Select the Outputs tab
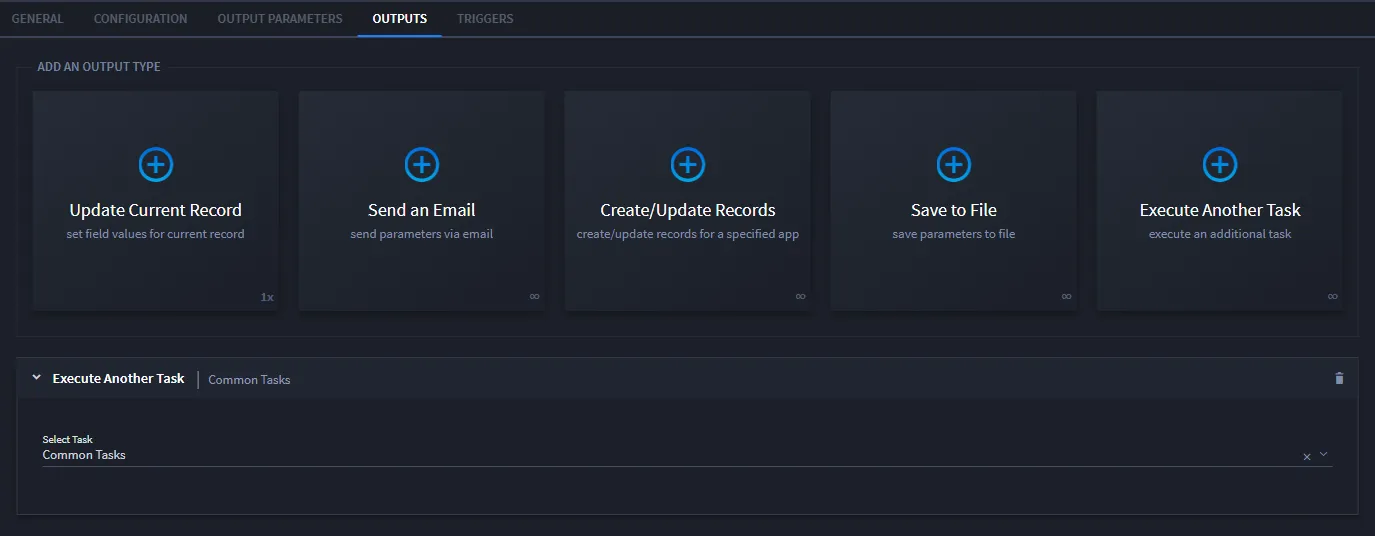 click(x=400, y=18)
